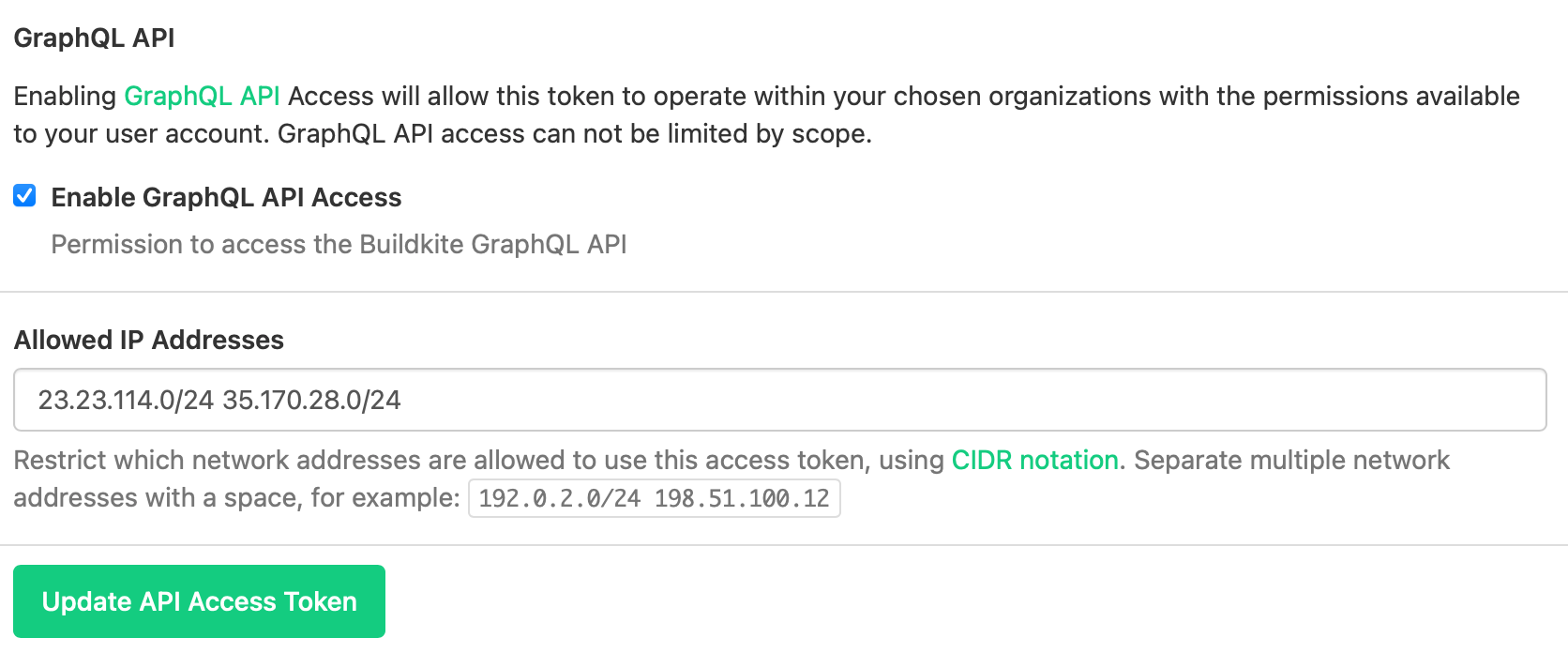Click the Allowed IP Addresses heading
This screenshot has width=1568, height=653.
pos(148,340)
